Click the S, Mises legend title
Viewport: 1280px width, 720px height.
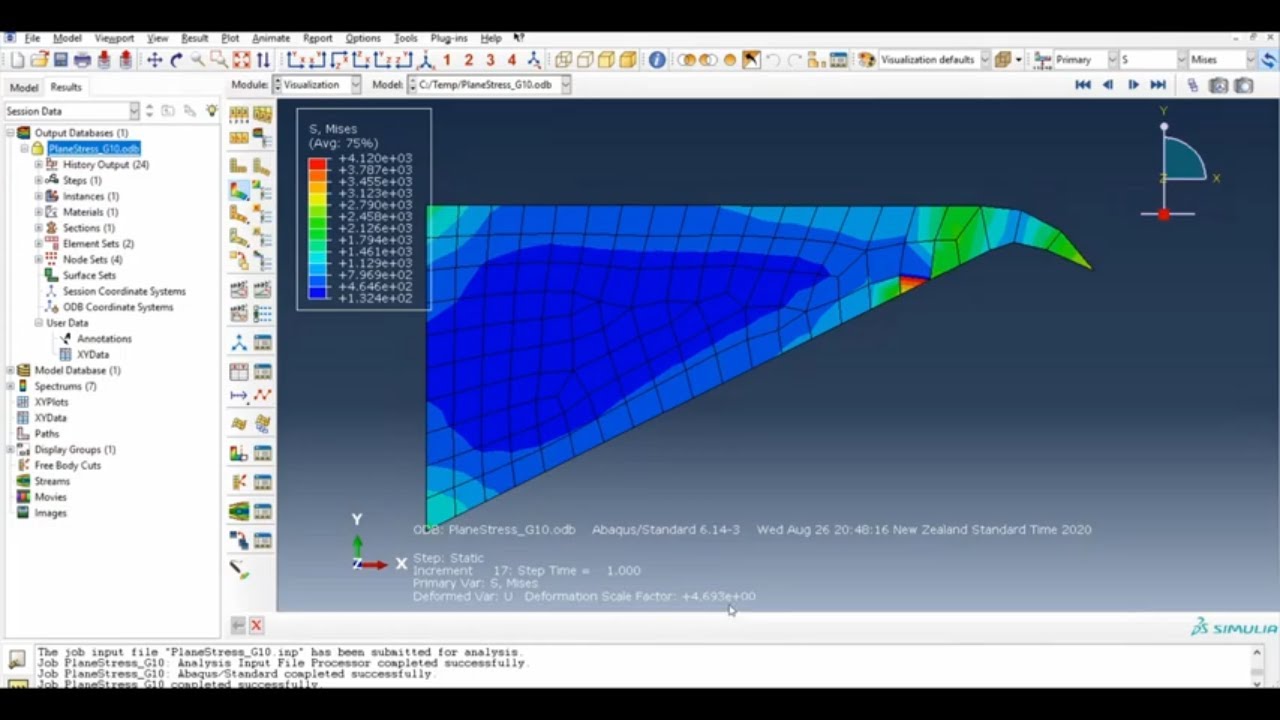333,129
